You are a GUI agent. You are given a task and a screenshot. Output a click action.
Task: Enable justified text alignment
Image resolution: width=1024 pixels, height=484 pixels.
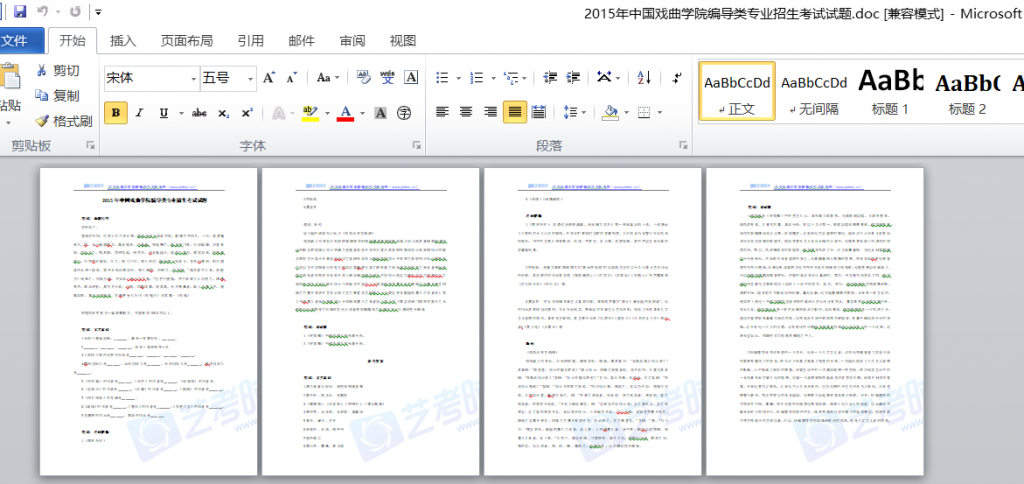(515, 112)
